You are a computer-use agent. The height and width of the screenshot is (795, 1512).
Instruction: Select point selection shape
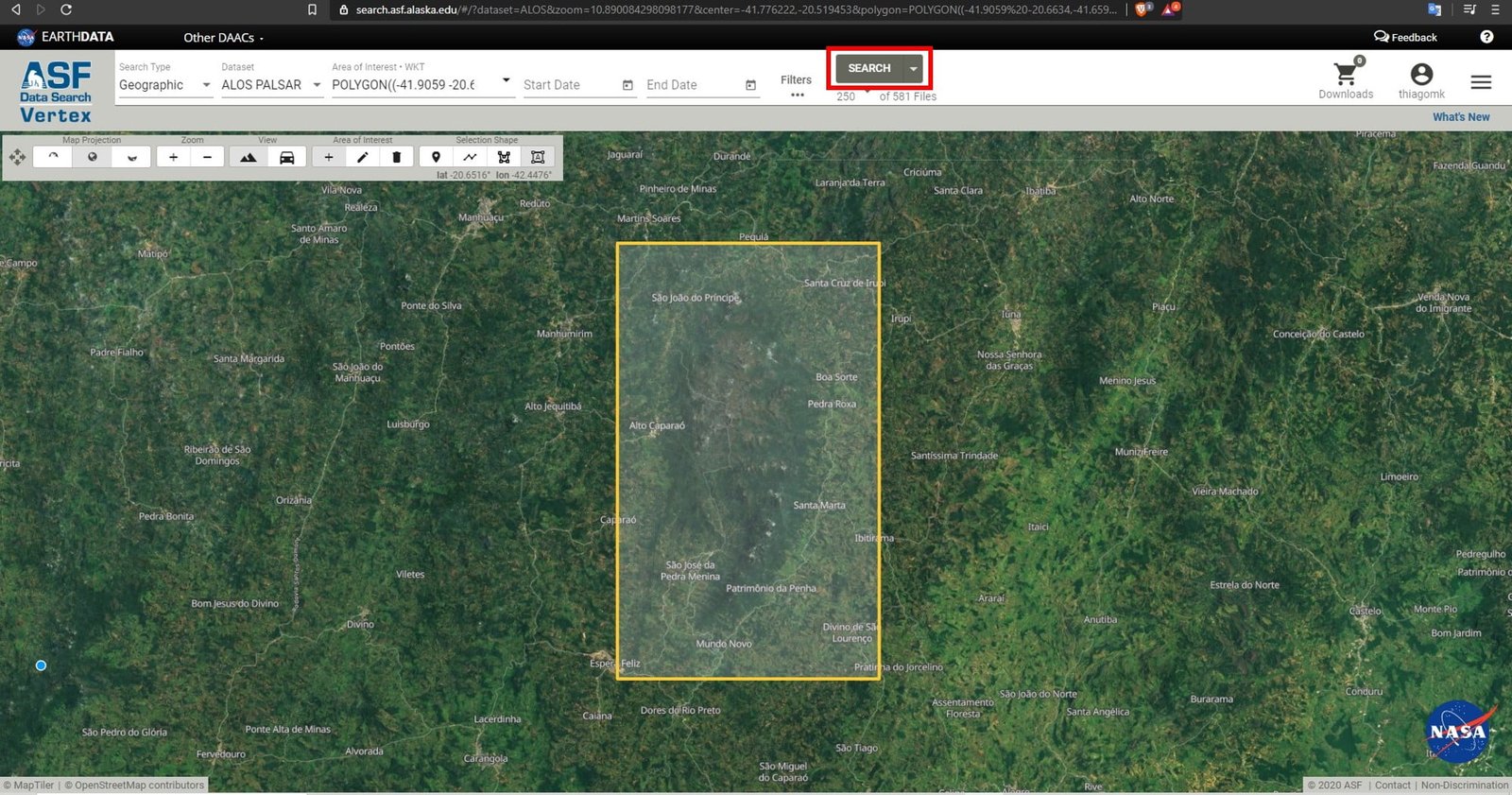(436, 157)
